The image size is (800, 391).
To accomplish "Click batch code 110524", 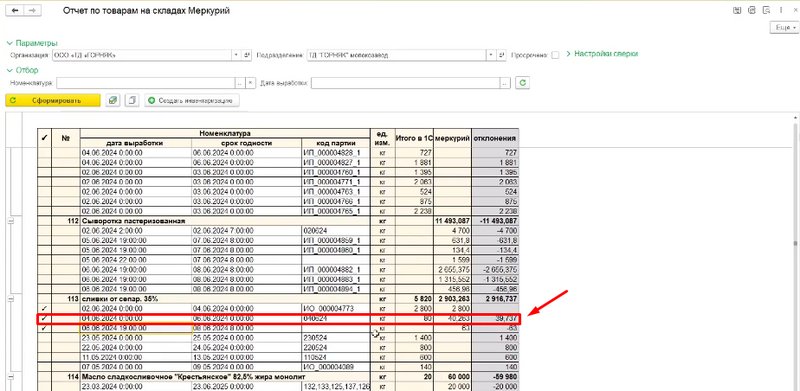I will 314,357.
